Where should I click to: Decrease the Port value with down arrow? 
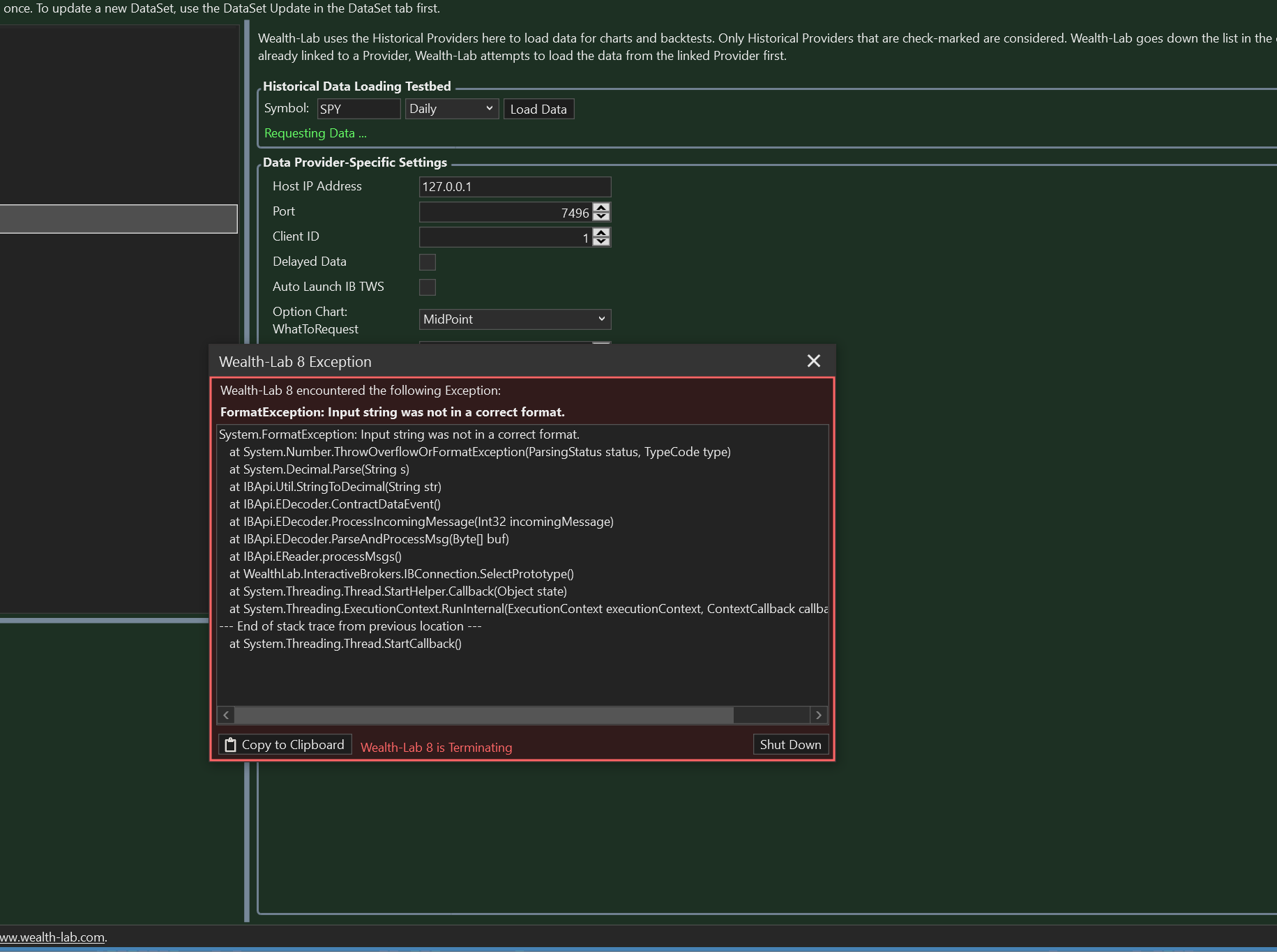tap(601, 217)
